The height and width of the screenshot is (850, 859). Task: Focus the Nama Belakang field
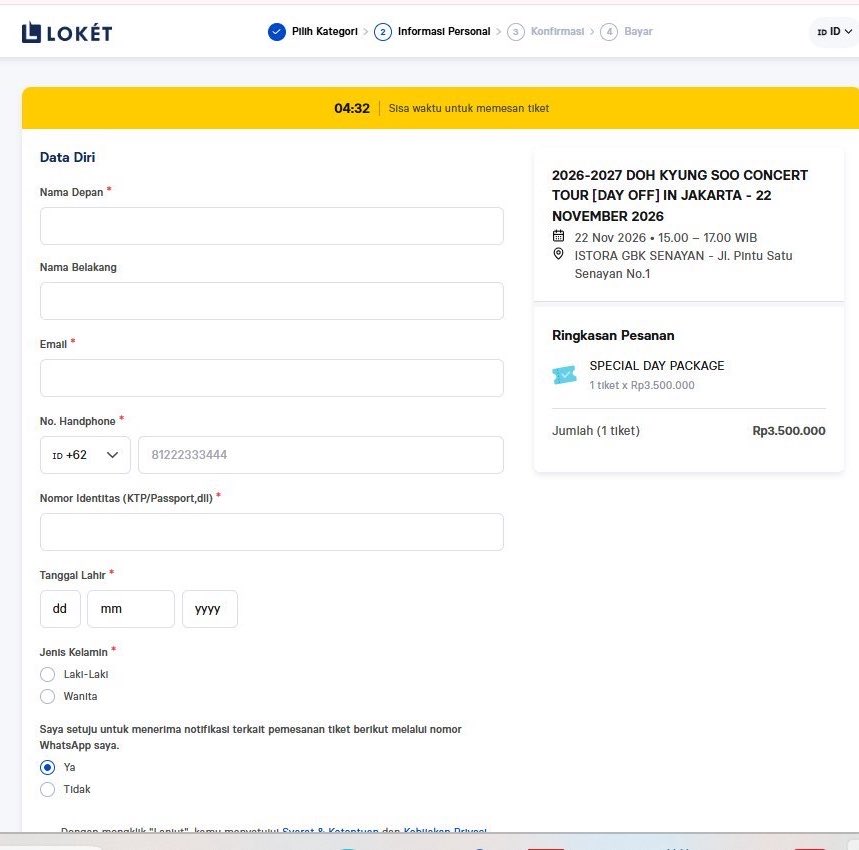(x=272, y=301)
